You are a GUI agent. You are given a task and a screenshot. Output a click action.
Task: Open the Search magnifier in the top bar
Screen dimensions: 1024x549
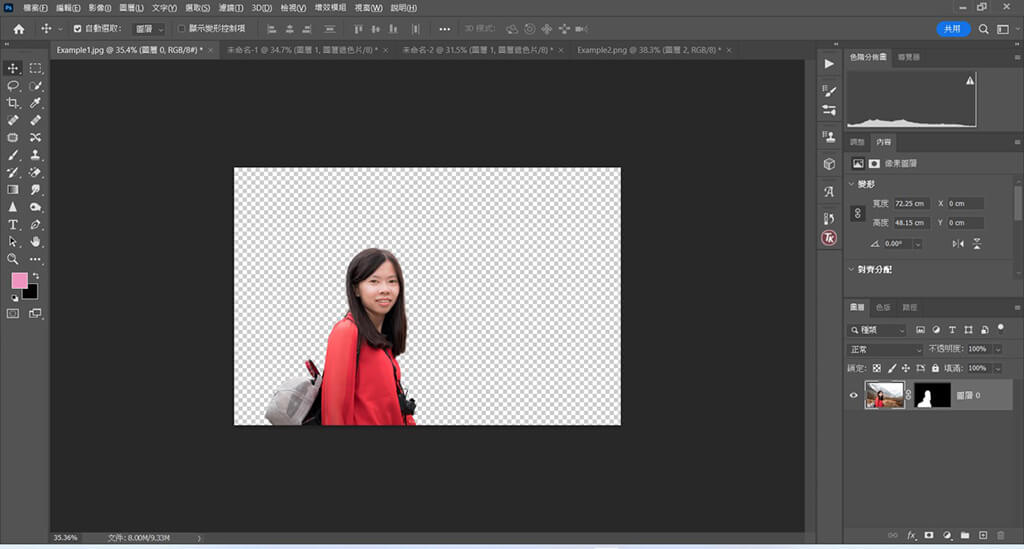(984, 29)
